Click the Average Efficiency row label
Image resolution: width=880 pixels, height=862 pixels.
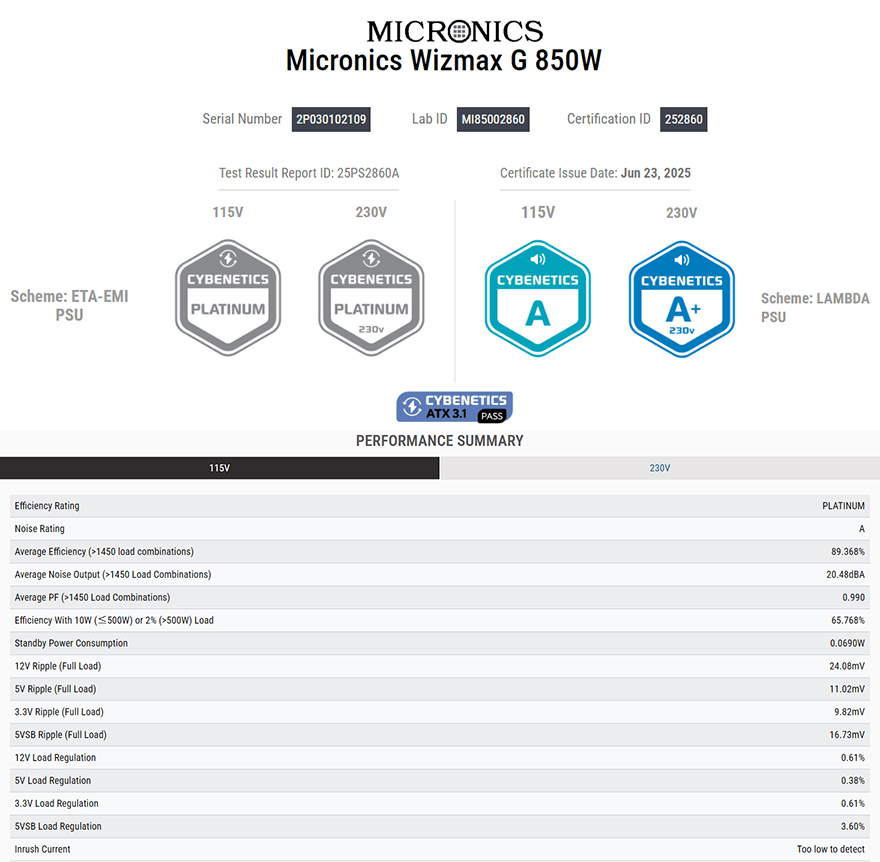(104, 552)
